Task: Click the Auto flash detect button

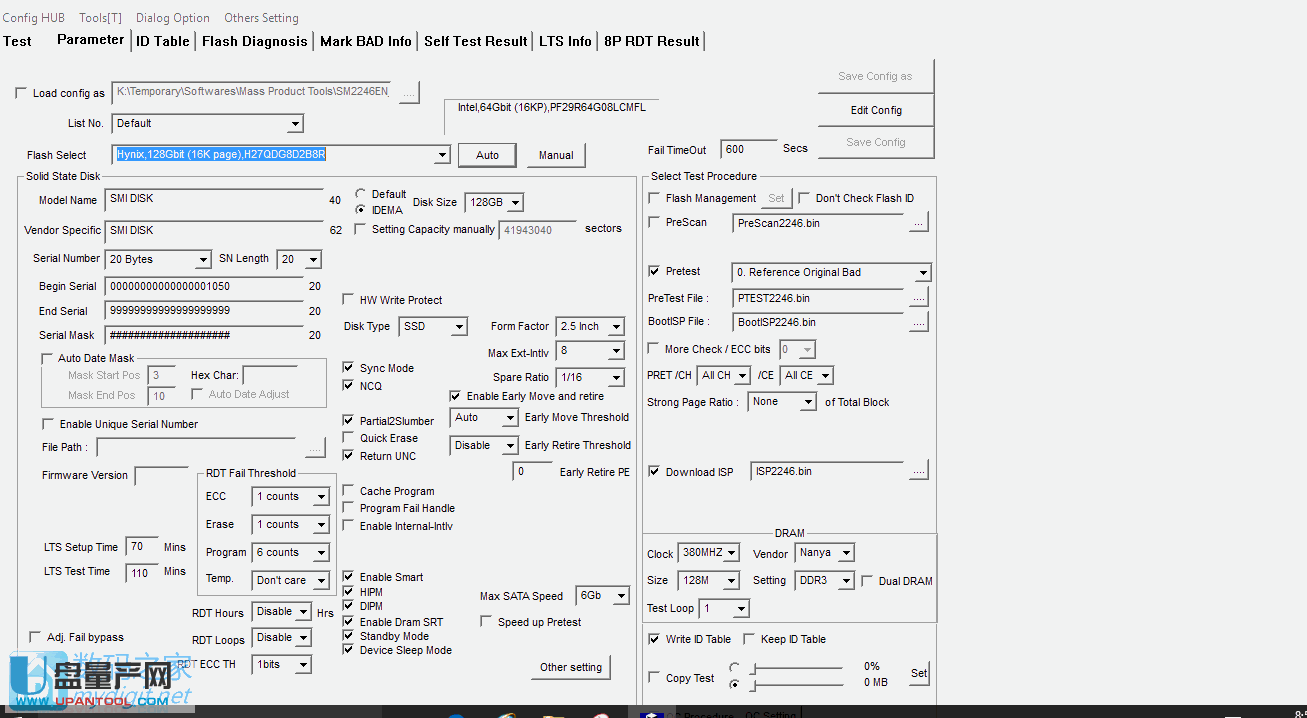Action: 487,155
